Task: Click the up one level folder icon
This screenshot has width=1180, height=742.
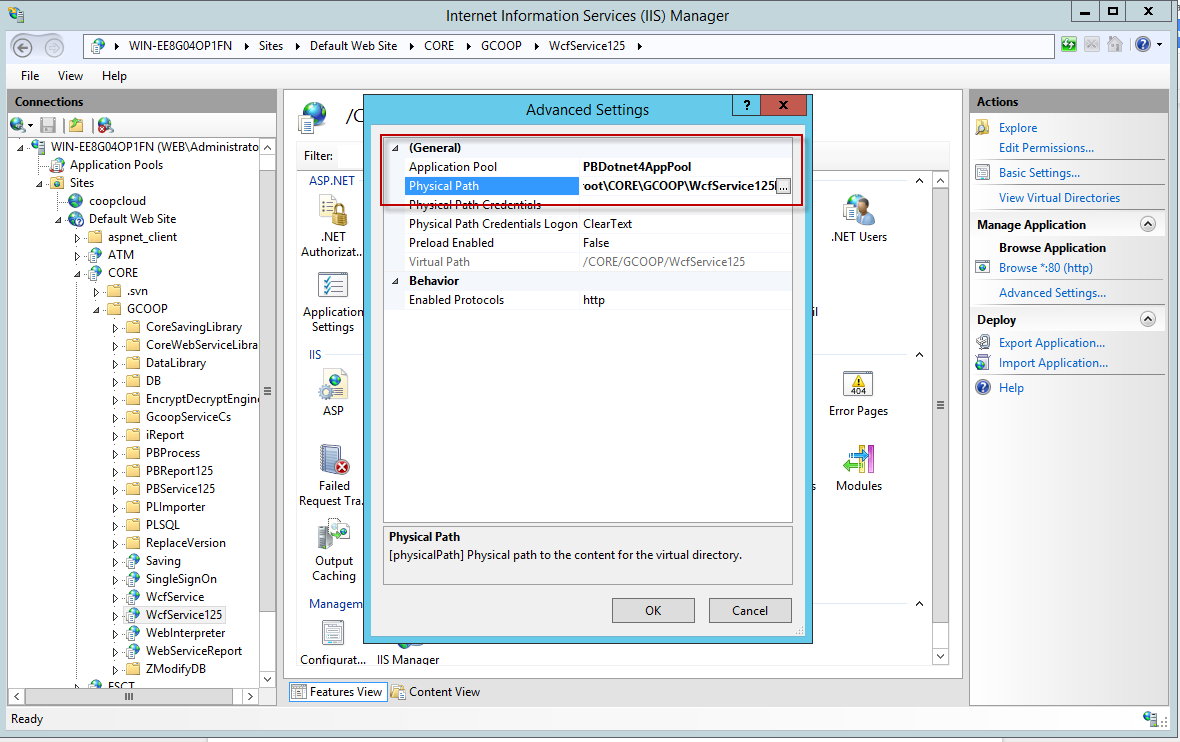Action: tap(76, 125)
